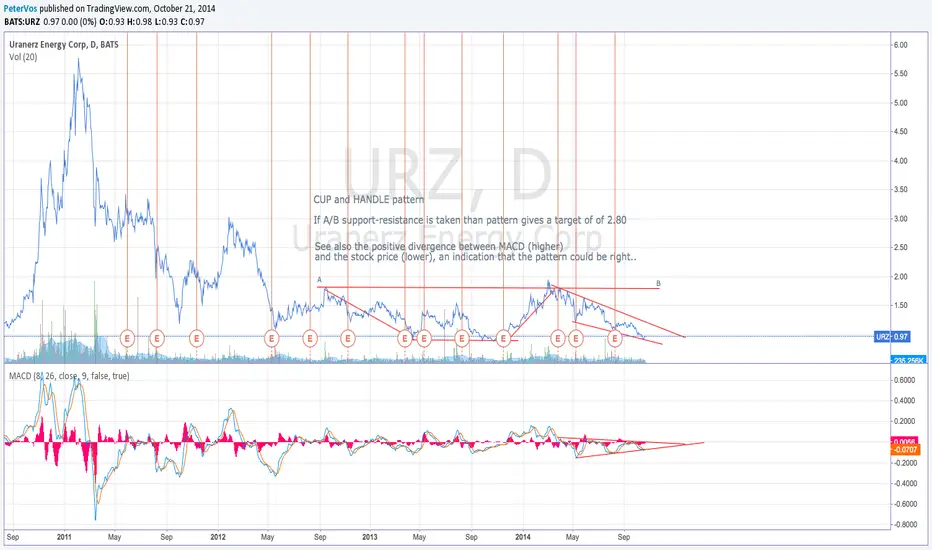932x550 pixels.
Task: Click the 'October 21, 2014' publish date text
Action: click(x=184, y=9)
